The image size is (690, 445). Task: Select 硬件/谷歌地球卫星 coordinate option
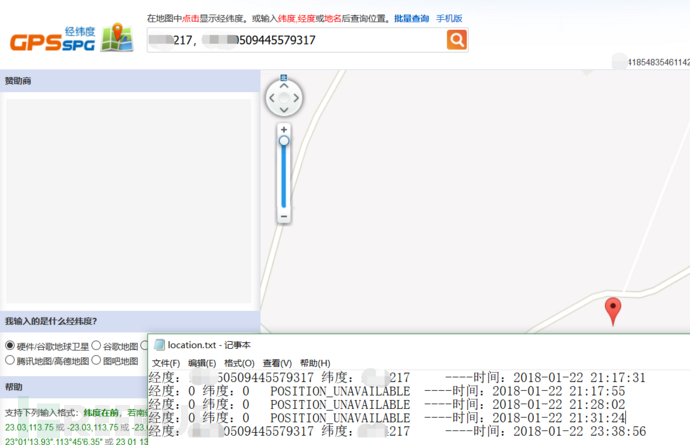tap(10, 346)
